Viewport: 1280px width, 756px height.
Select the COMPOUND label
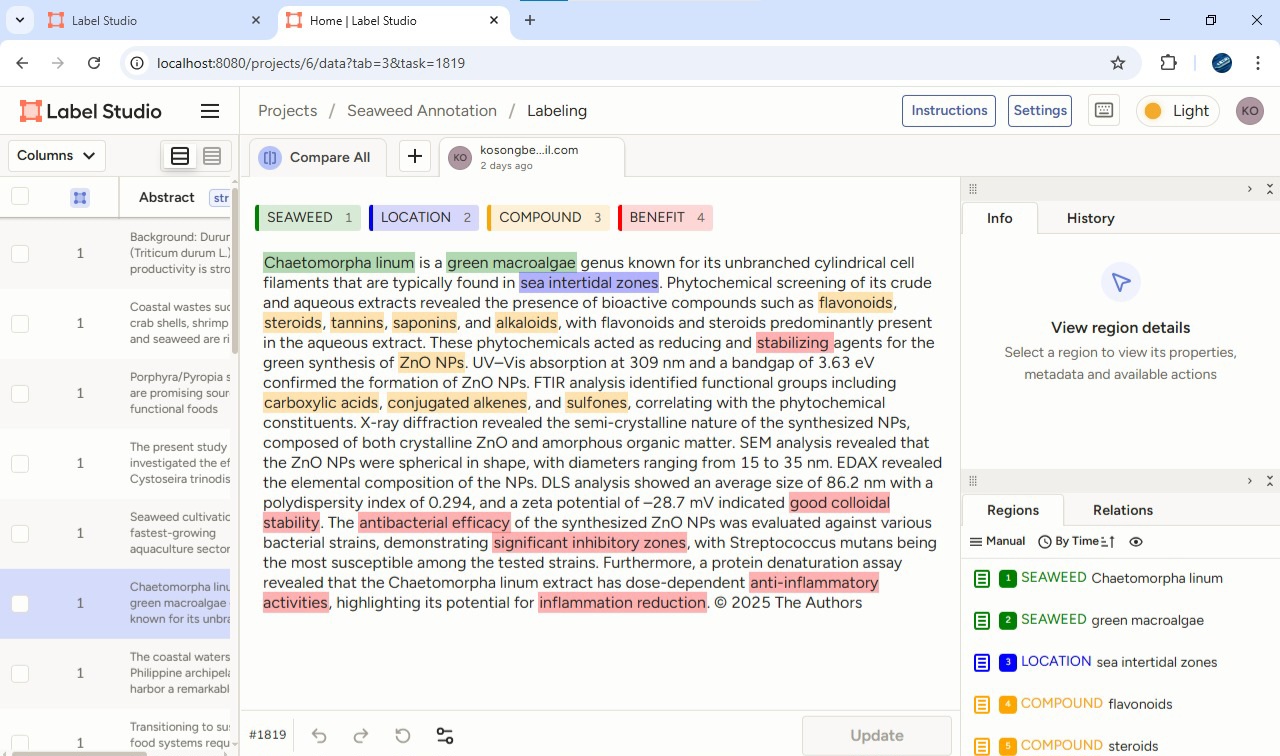(548, 218)
